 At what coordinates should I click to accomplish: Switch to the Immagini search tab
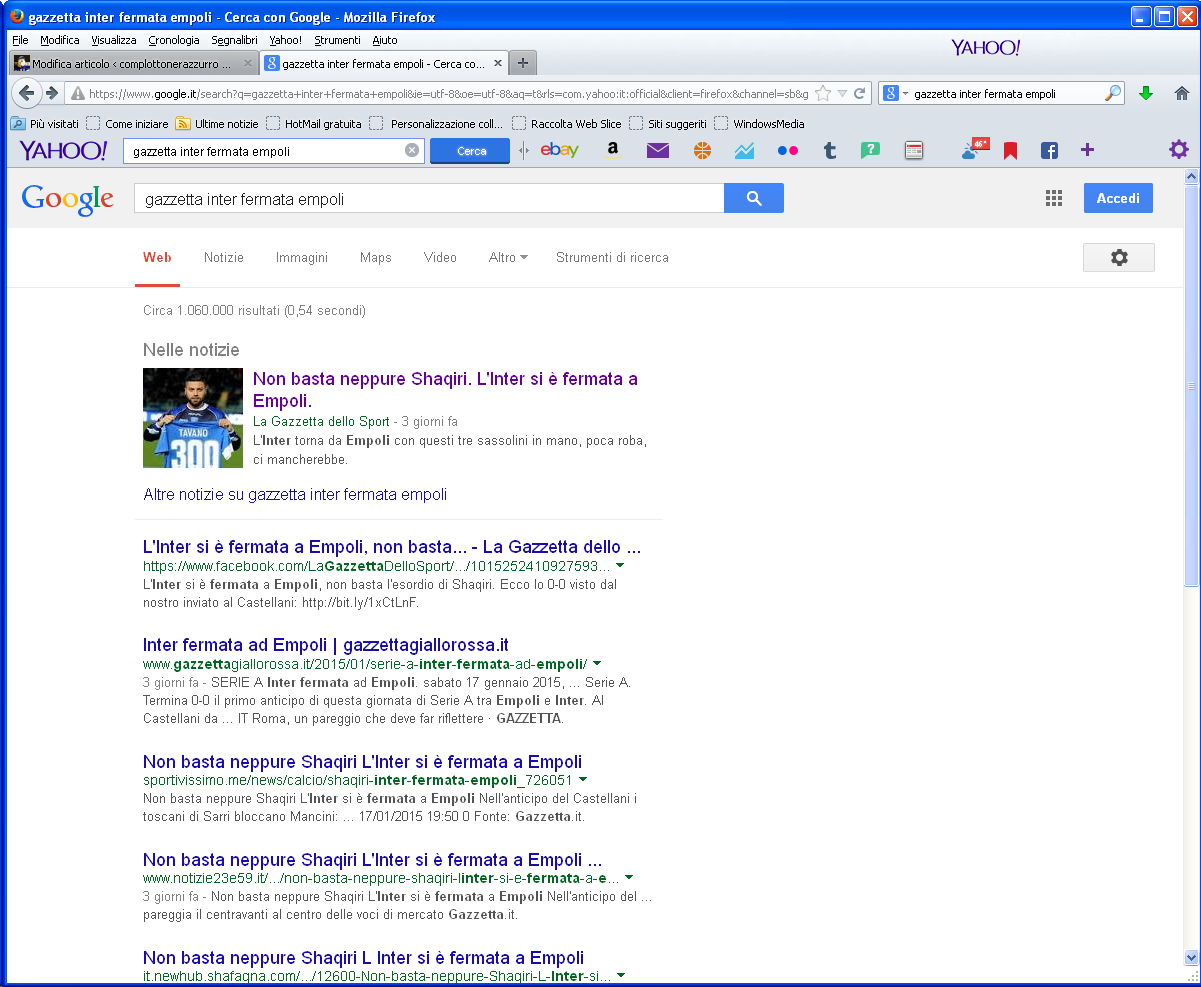tap(302, 257)
